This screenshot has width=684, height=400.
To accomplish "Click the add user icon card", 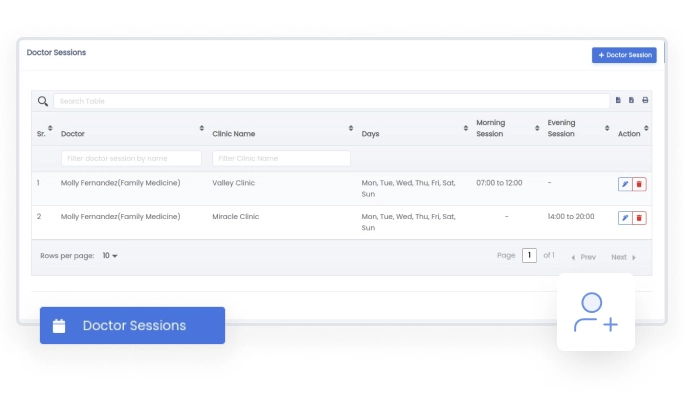I will 596,312.
